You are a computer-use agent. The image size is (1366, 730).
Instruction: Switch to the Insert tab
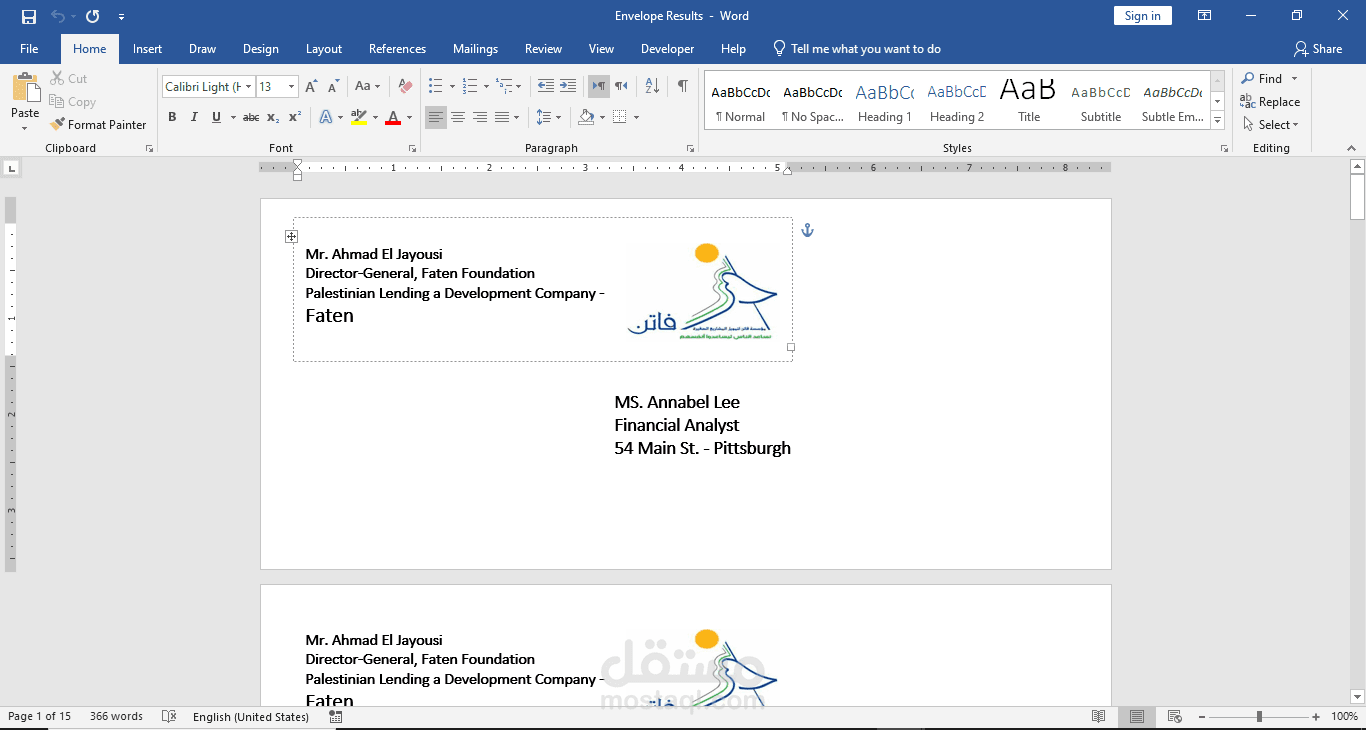coord(147,49)
